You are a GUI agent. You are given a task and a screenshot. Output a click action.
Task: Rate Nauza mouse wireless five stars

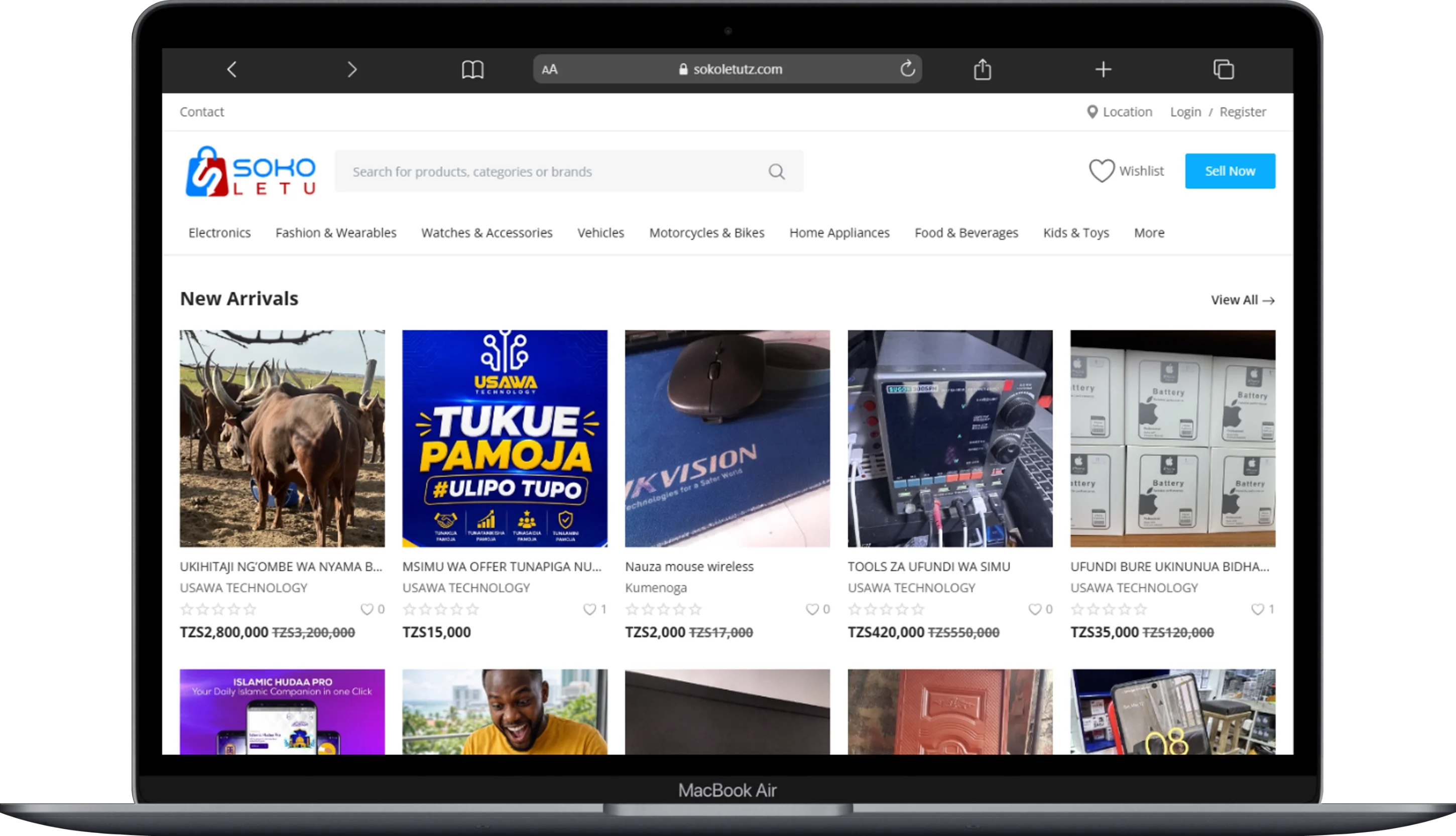point(695,609)
